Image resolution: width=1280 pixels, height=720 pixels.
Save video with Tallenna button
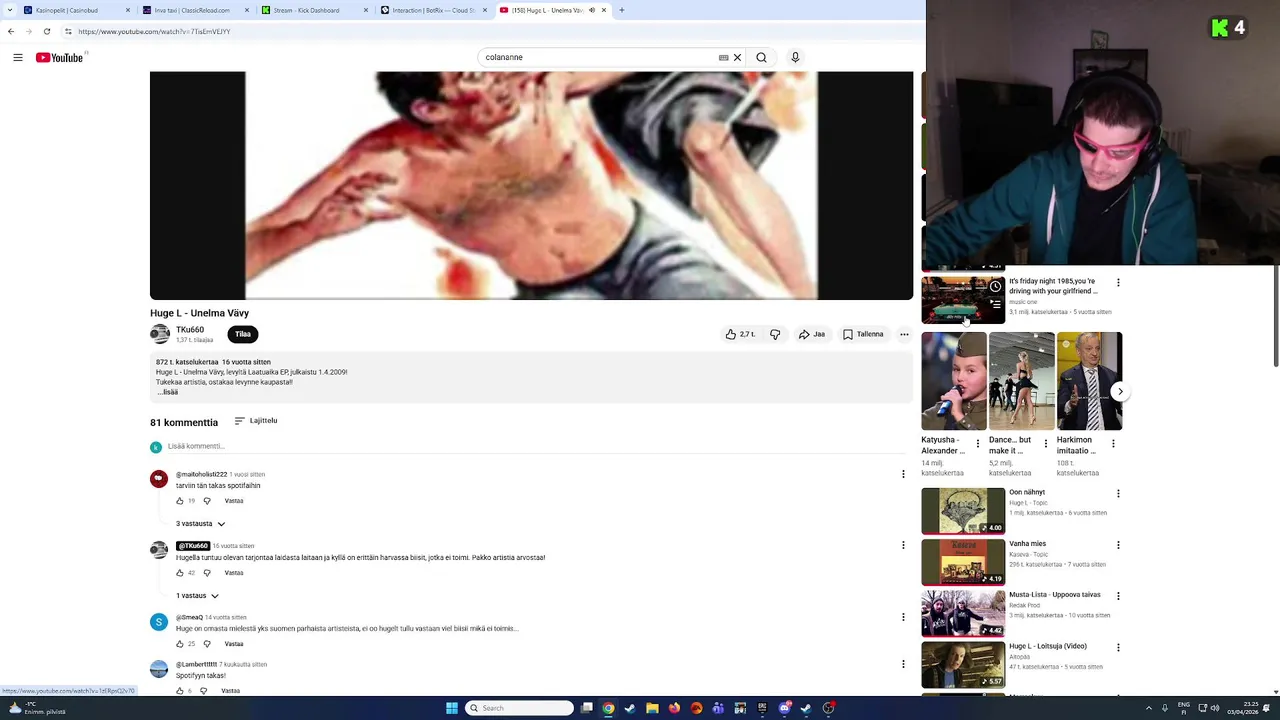(x=863, y=334)
